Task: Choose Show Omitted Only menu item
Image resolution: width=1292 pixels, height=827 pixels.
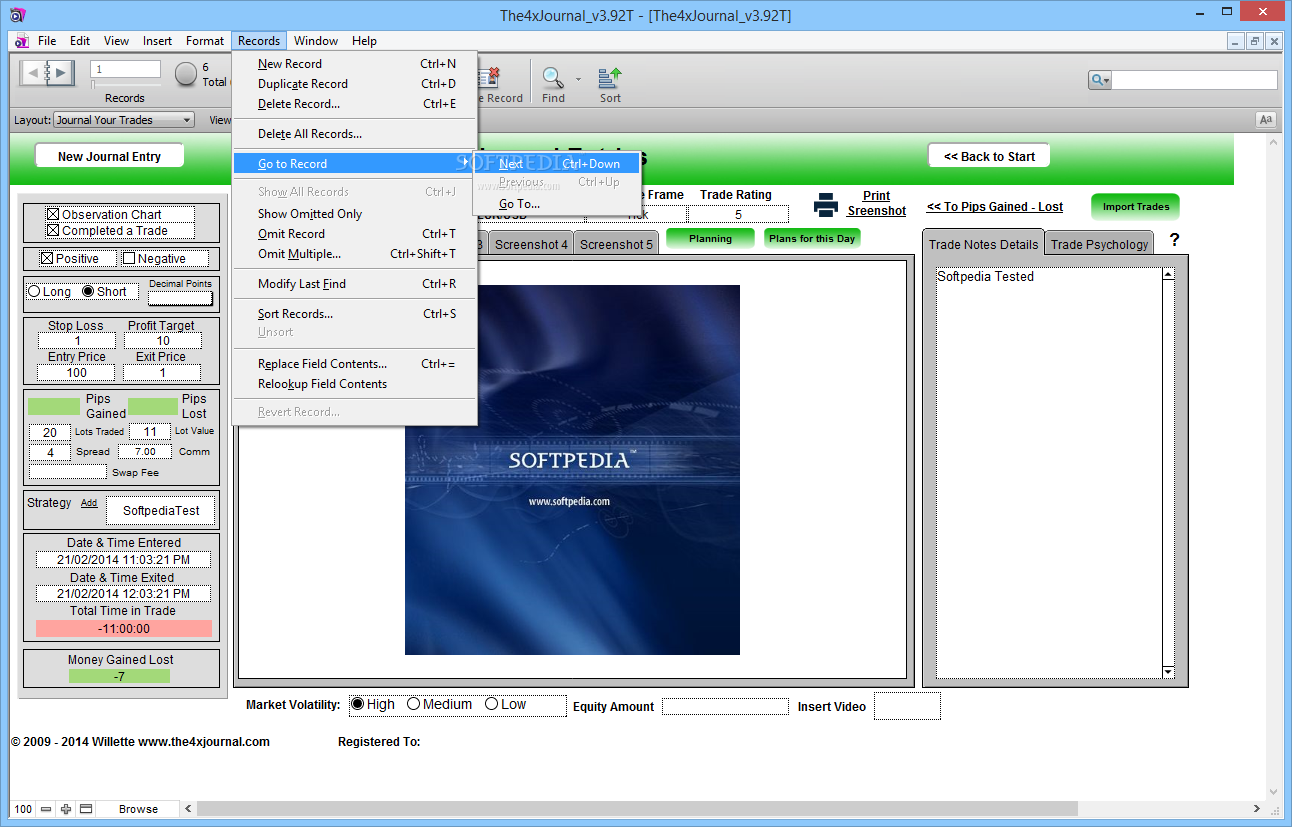Action: tap(354, 214)
